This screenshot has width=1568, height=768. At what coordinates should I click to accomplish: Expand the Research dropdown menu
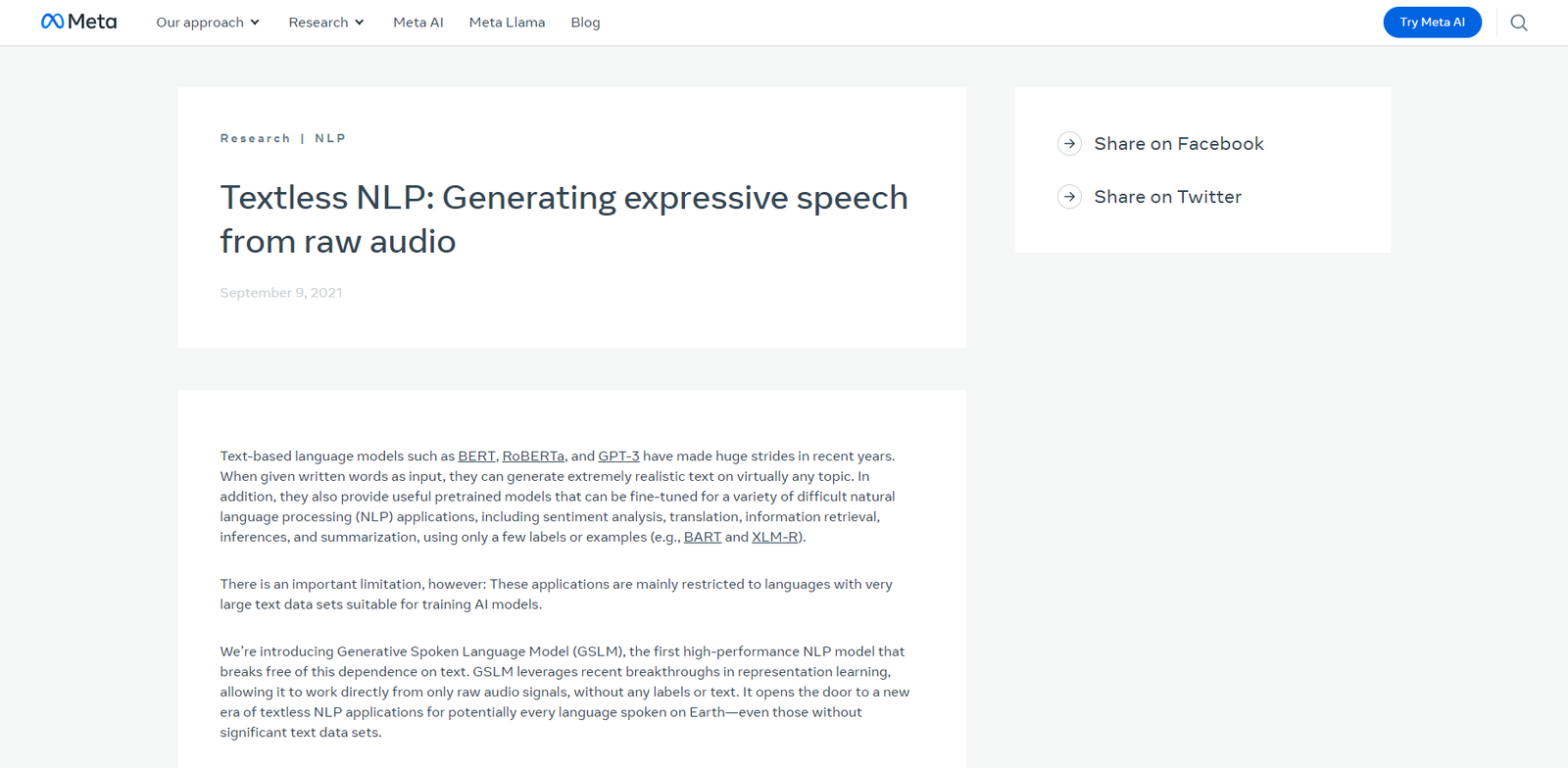tap(326, 23)
